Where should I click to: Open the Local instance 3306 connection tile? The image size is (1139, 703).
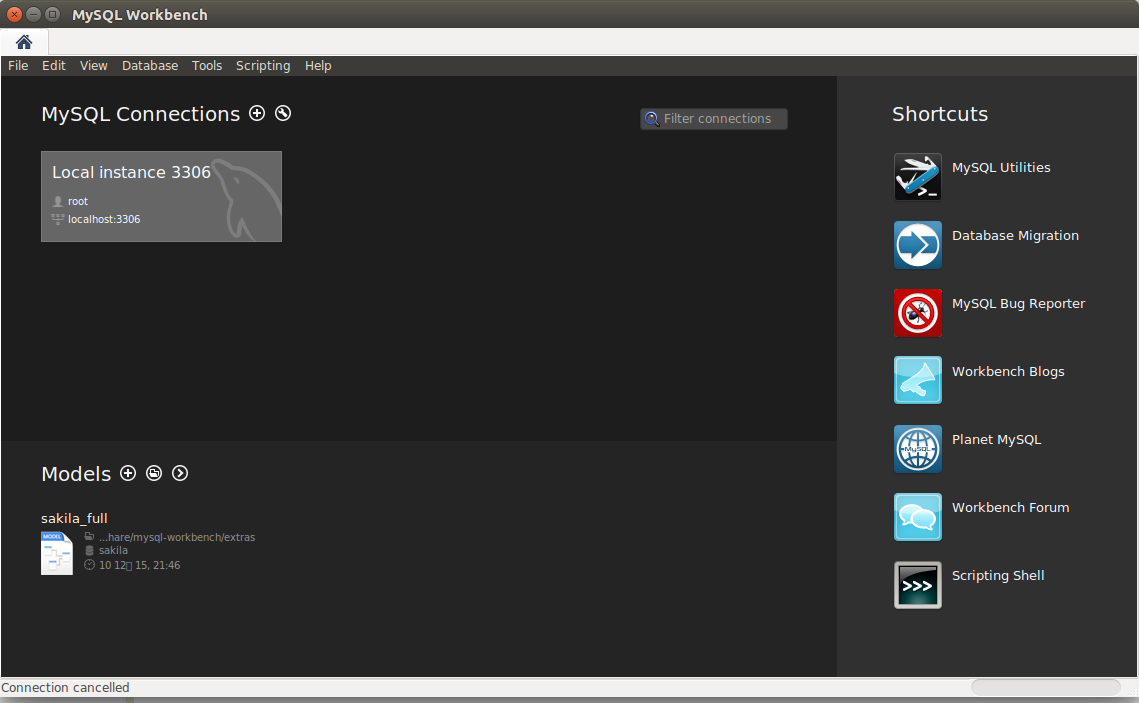(x=161, y=196)
